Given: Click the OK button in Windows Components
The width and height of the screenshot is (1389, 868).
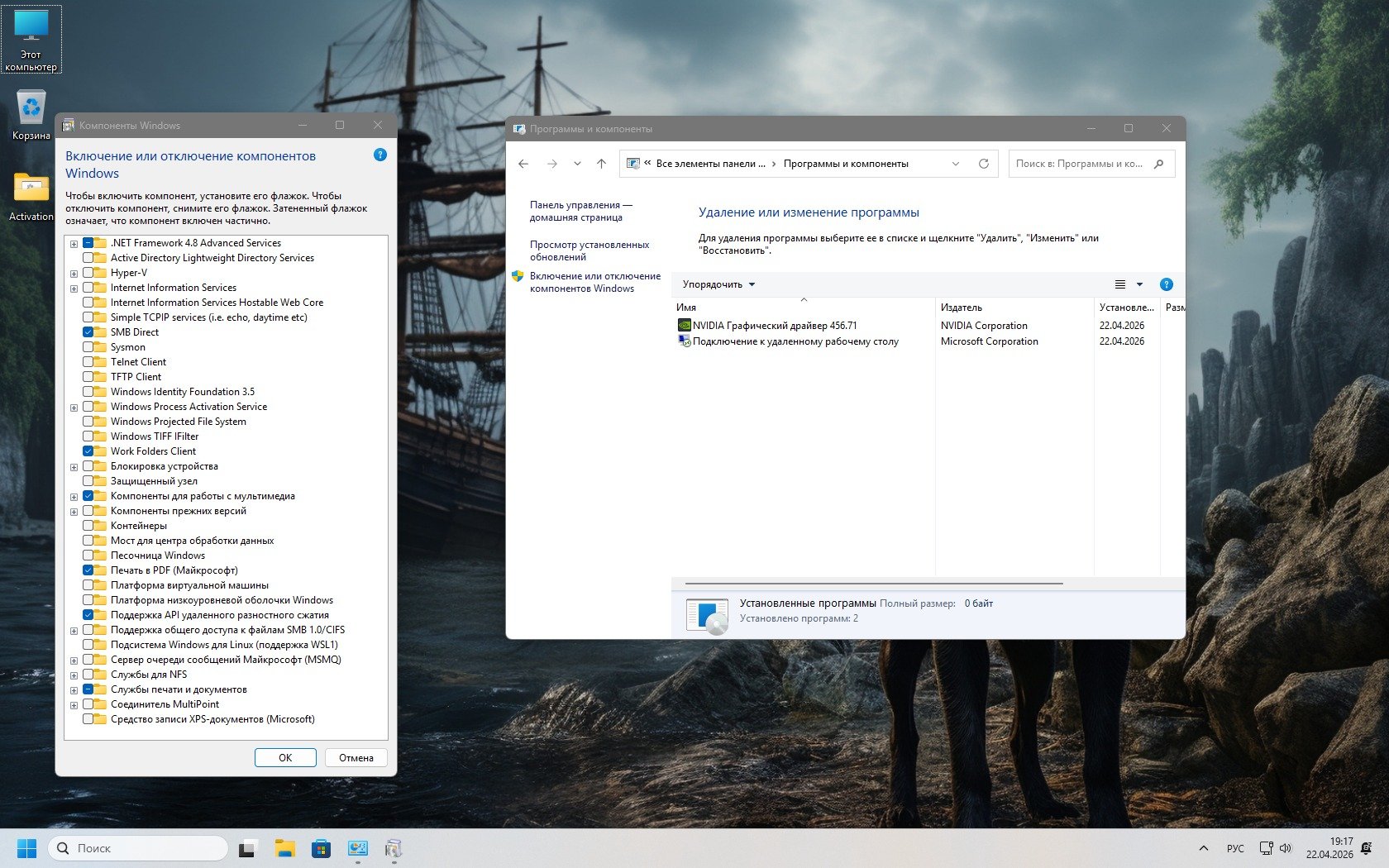Looking at the screenshot, I should pyautogui.click(x=285, y=757).
